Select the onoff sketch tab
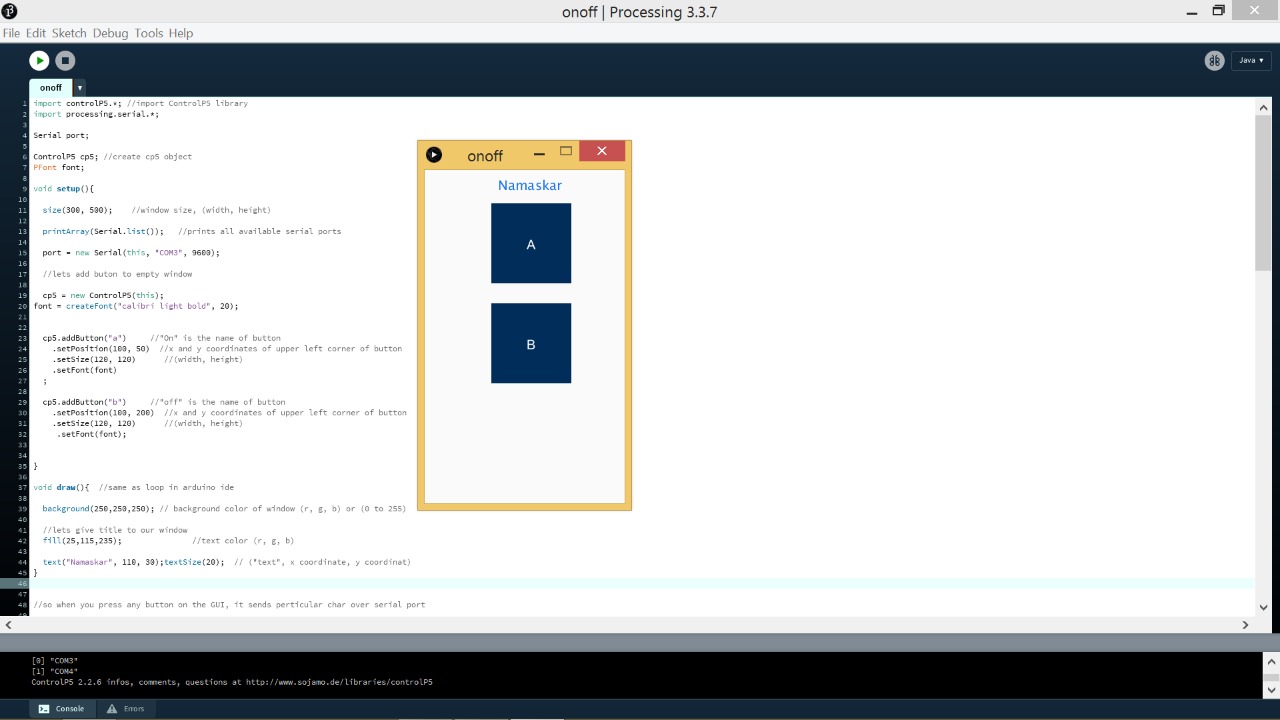The height and width of the screenshot is (720, 1280). pos(51,88)
